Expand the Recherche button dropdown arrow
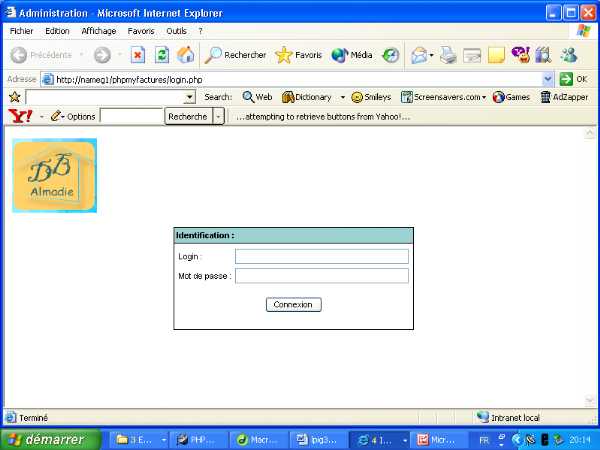Viewport: 600px width, 450px height. [218, 116]
